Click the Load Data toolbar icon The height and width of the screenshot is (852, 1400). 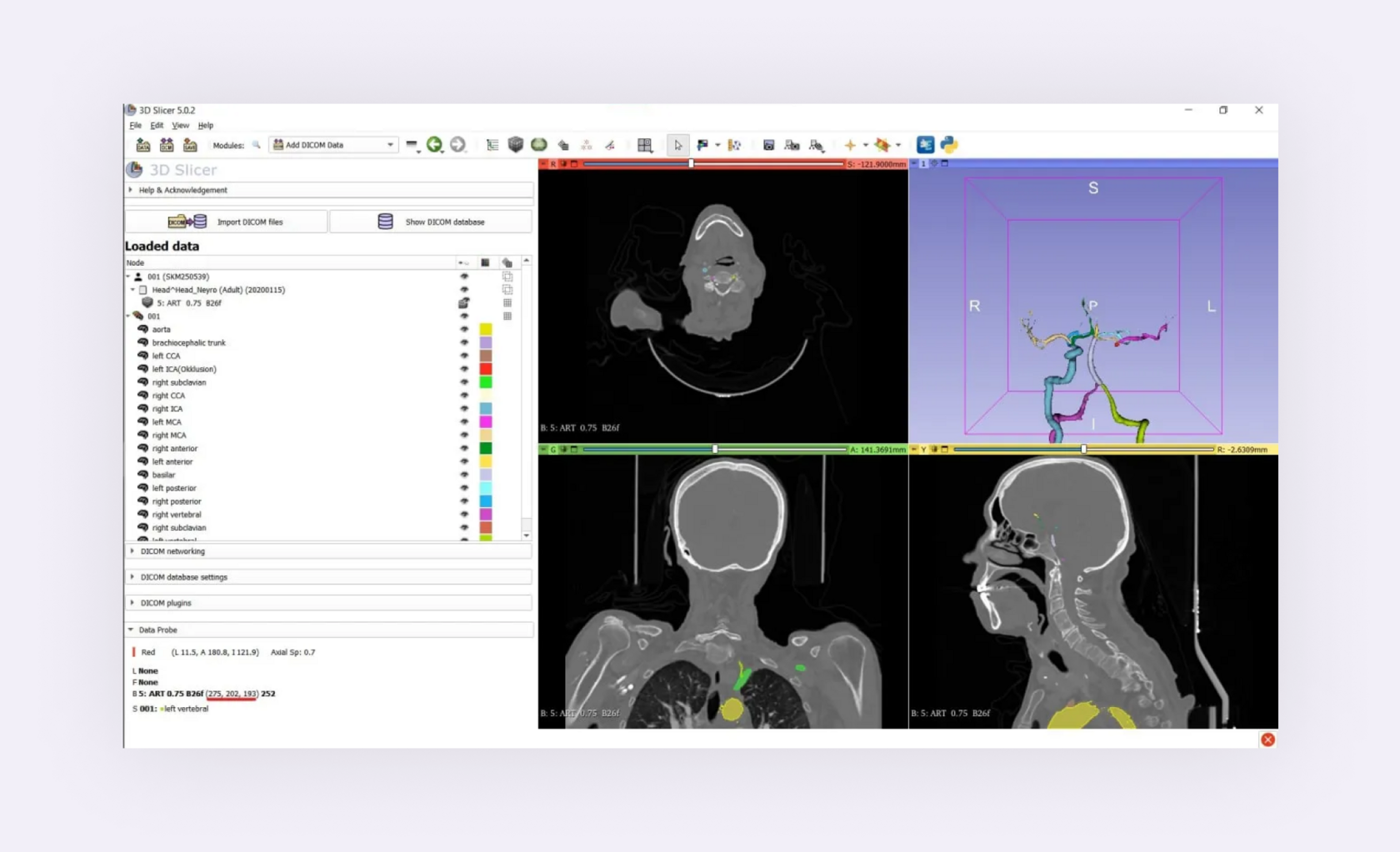point(143,145)
